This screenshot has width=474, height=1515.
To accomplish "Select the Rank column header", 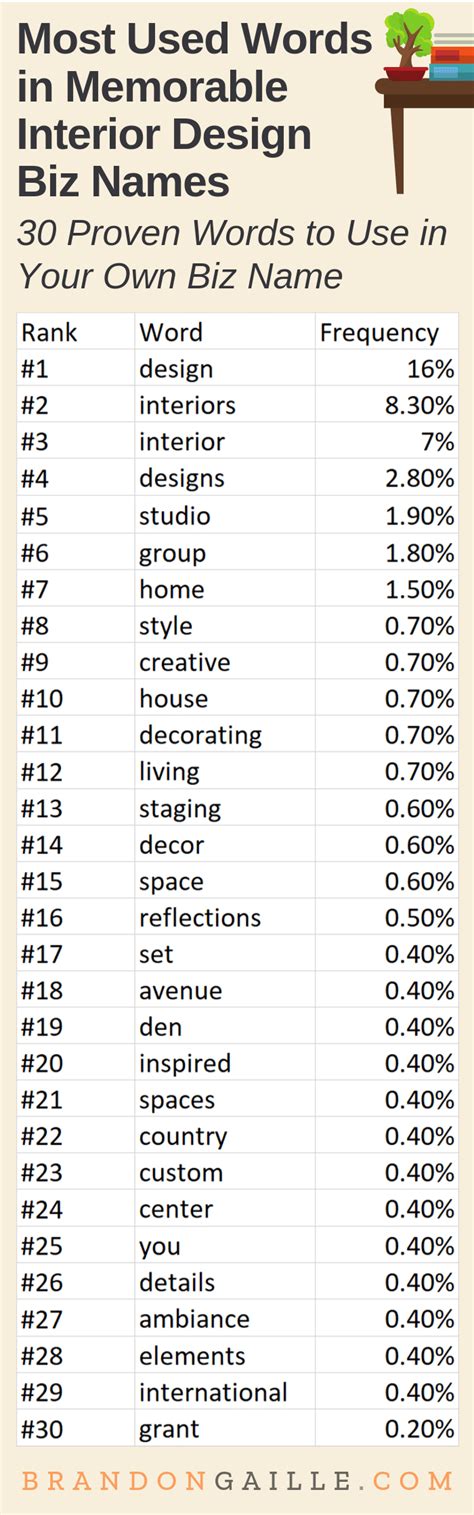I will (49, 332).
